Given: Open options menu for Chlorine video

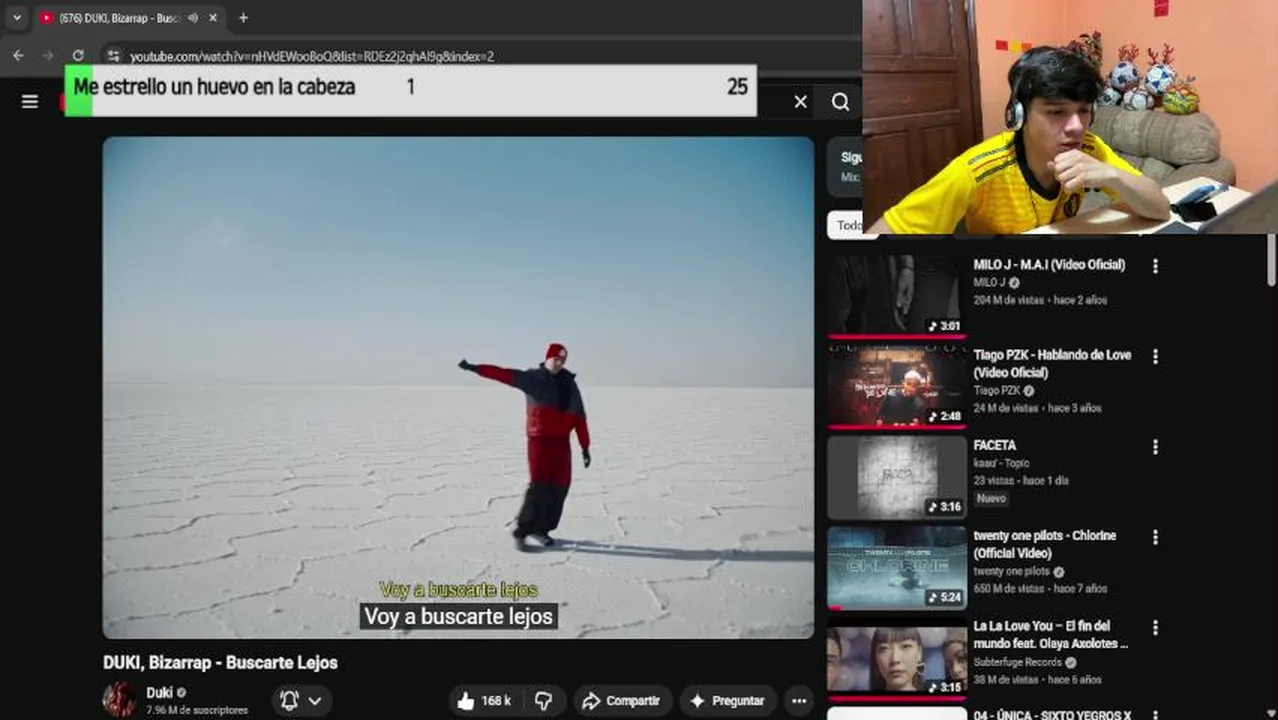Looking at the screenshot, I should coord(1155,537).
